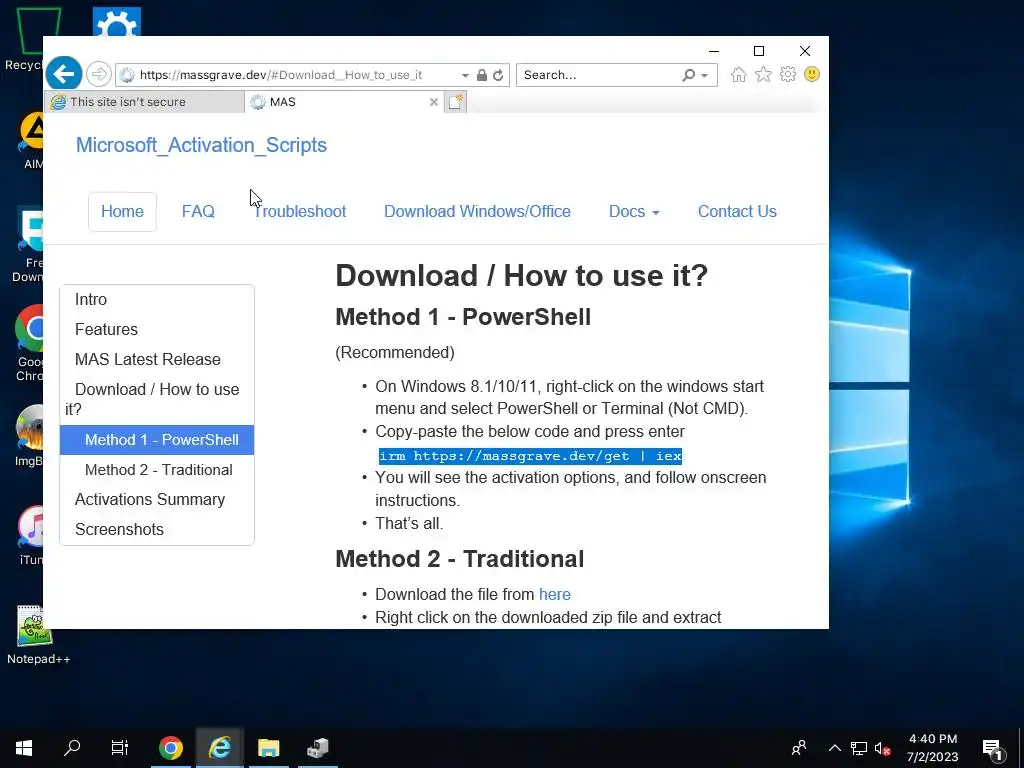Open File Explorer from the taskbar
Viewport: 1024px width, 768px height.
(x=268, y=748)
